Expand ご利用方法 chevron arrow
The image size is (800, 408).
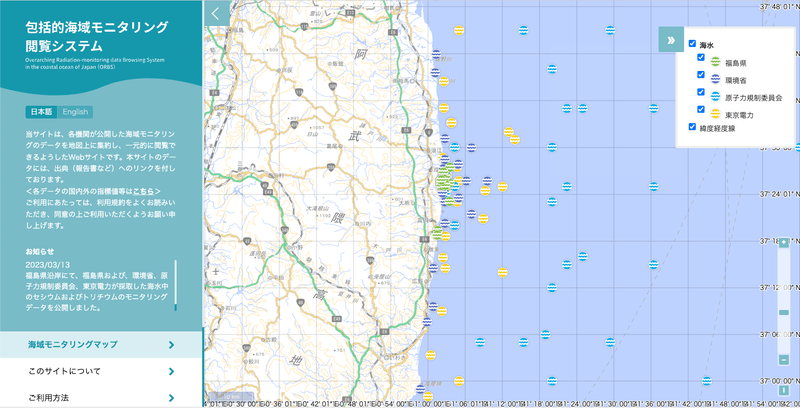pyautogui.click(x=171, y=398)
